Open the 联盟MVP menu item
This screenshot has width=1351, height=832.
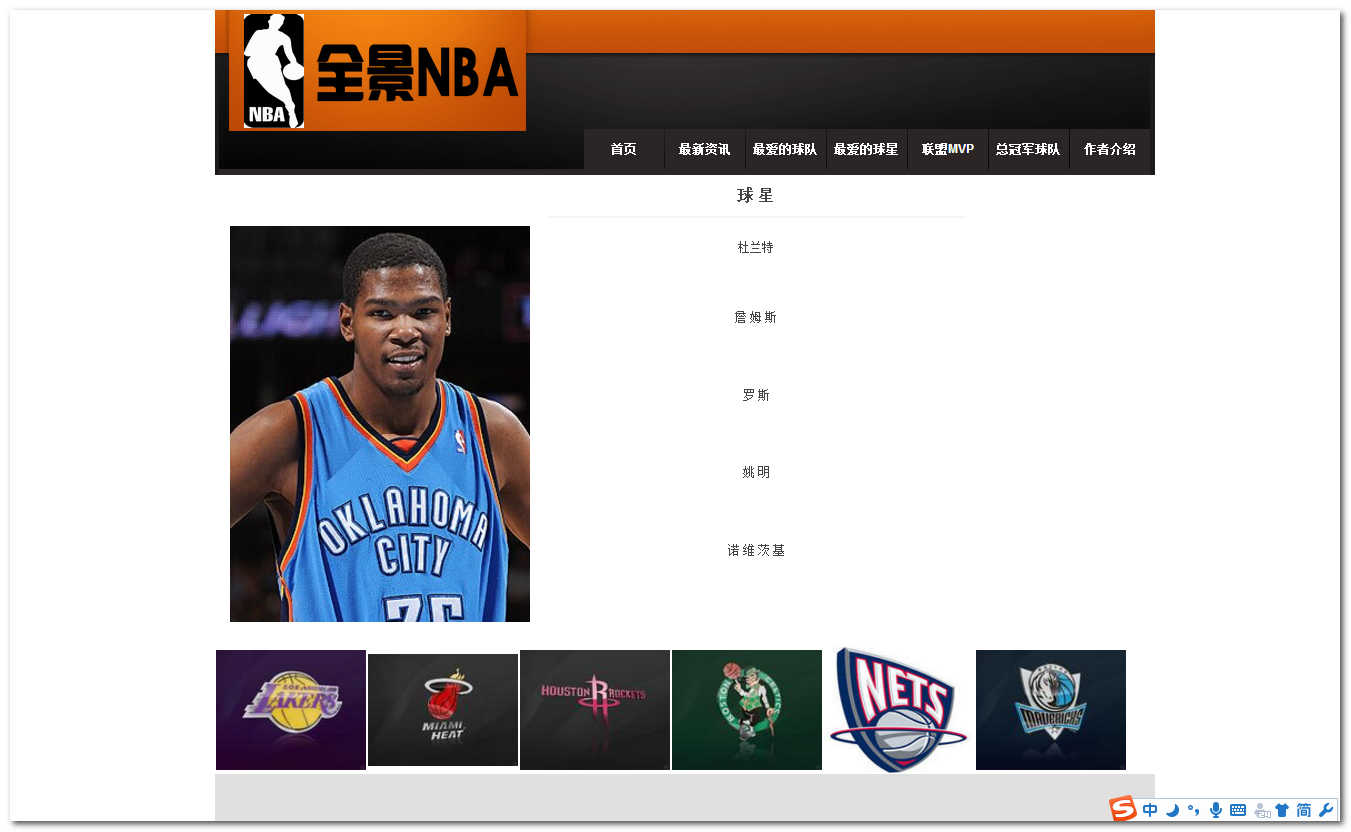click(x=948, y=149)
